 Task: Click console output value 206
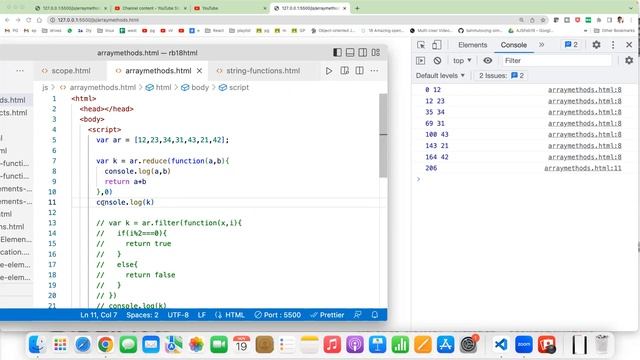tap(431, 168)
